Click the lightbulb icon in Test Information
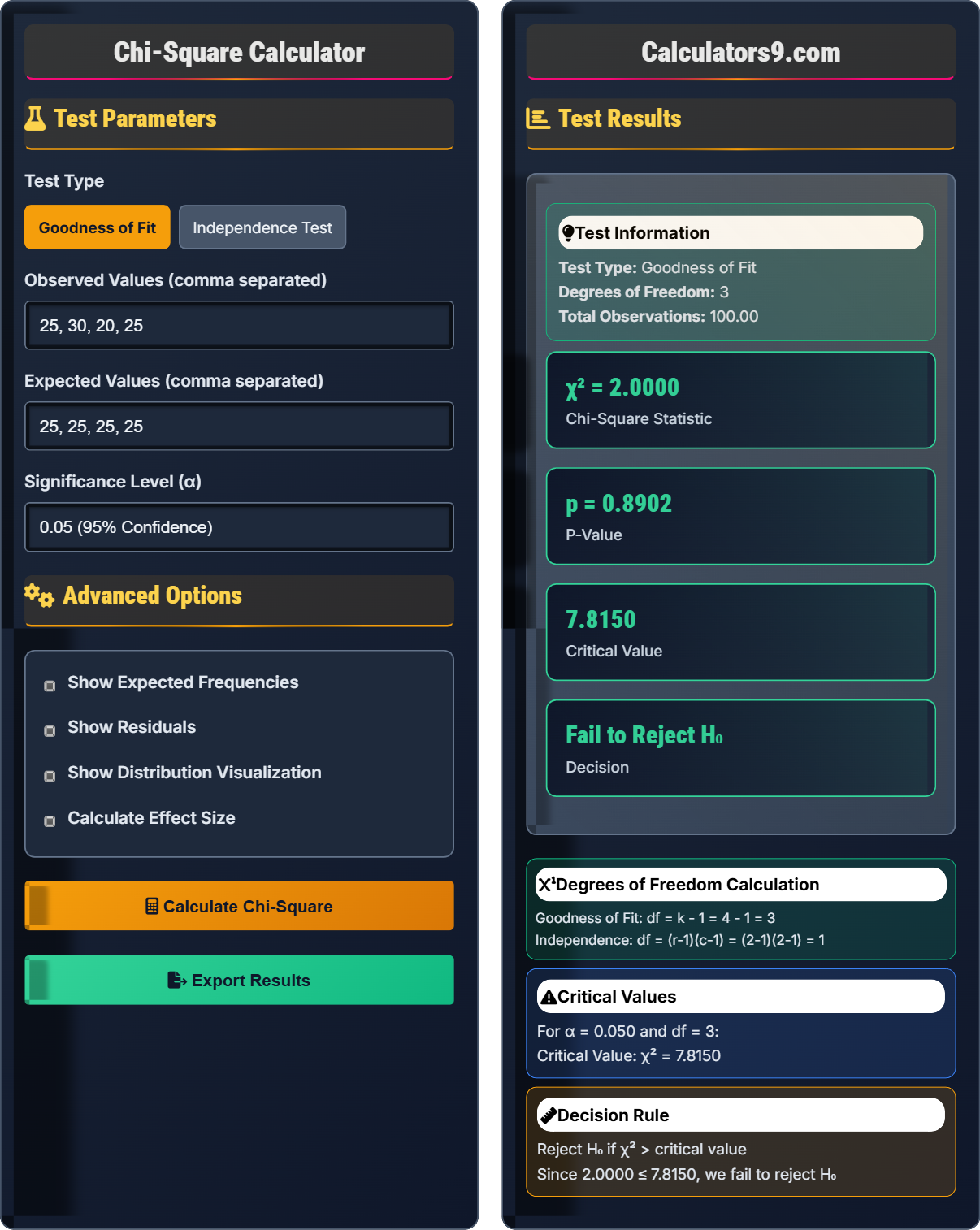Viewport: 980px width, 1230px height. pyautogui.click(x=568, y=233)
